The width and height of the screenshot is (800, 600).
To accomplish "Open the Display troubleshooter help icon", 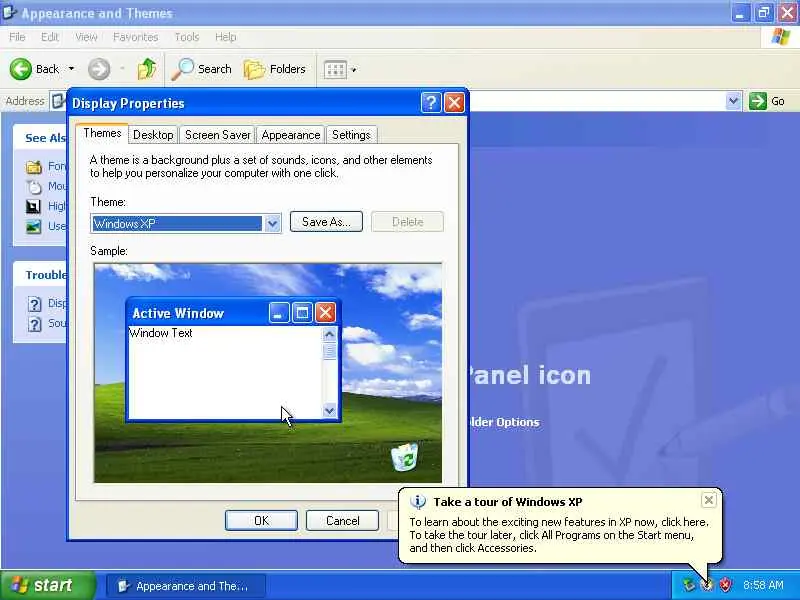I will [x=34, y=304].
